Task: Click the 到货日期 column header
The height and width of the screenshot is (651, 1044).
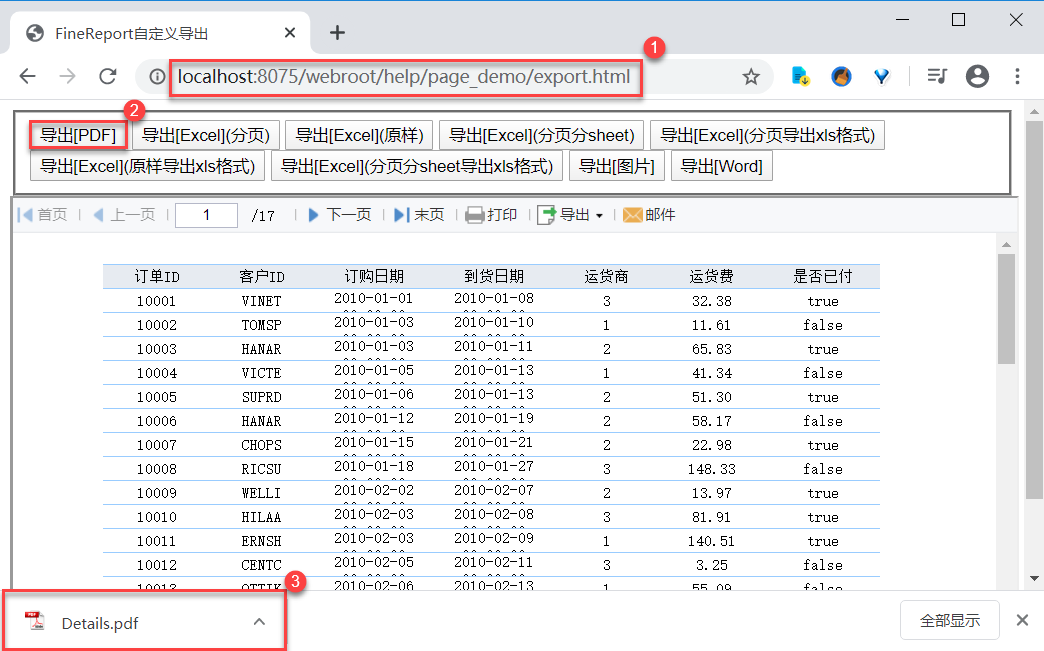Action: point(494,276)
